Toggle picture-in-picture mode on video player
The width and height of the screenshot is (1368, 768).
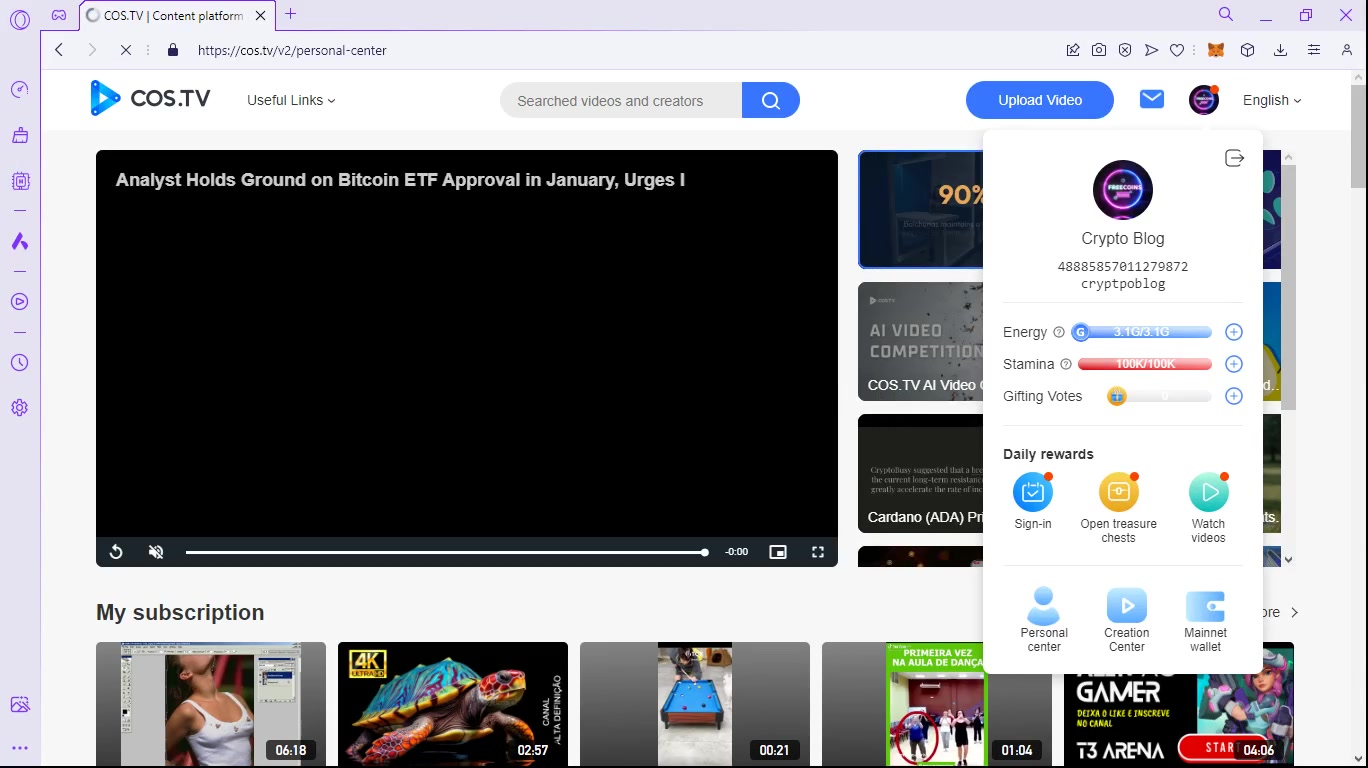pyautogui.click(x=778, y=552)
